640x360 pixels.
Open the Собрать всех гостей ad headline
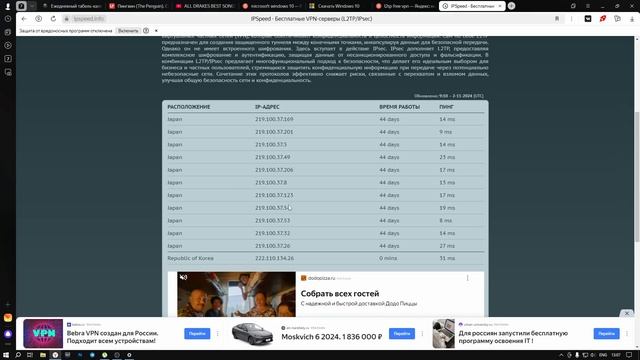click(340, 293)
